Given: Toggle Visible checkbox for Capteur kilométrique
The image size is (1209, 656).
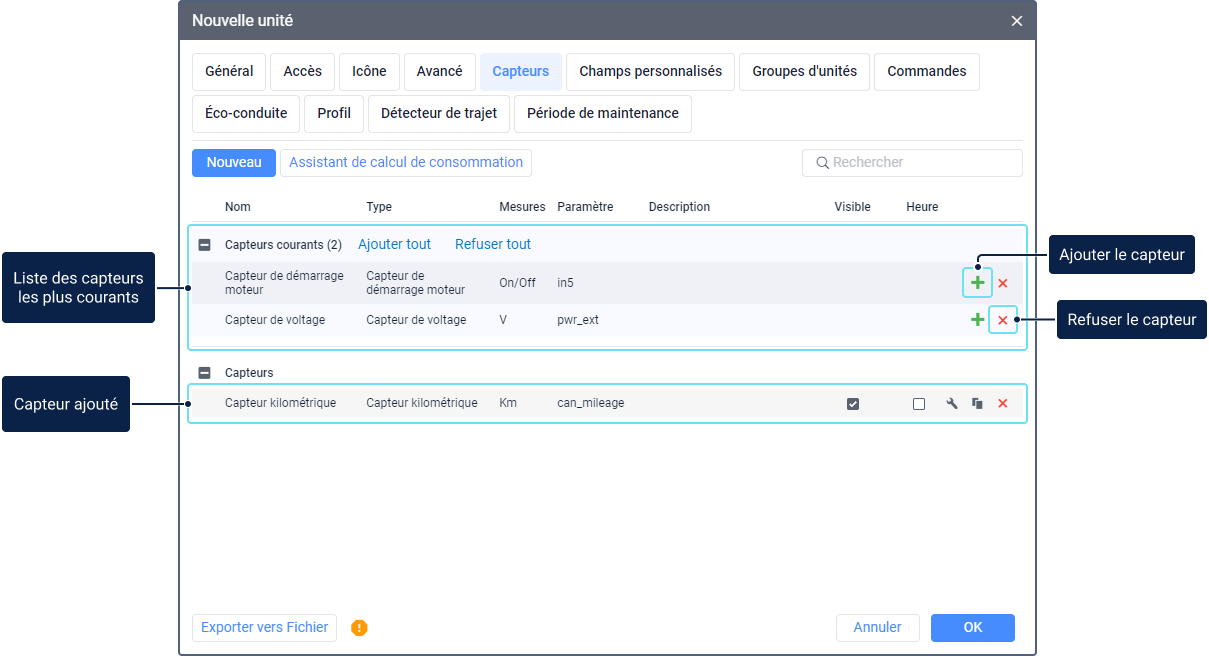Looking at the screenshot, I should coord(853,404).
